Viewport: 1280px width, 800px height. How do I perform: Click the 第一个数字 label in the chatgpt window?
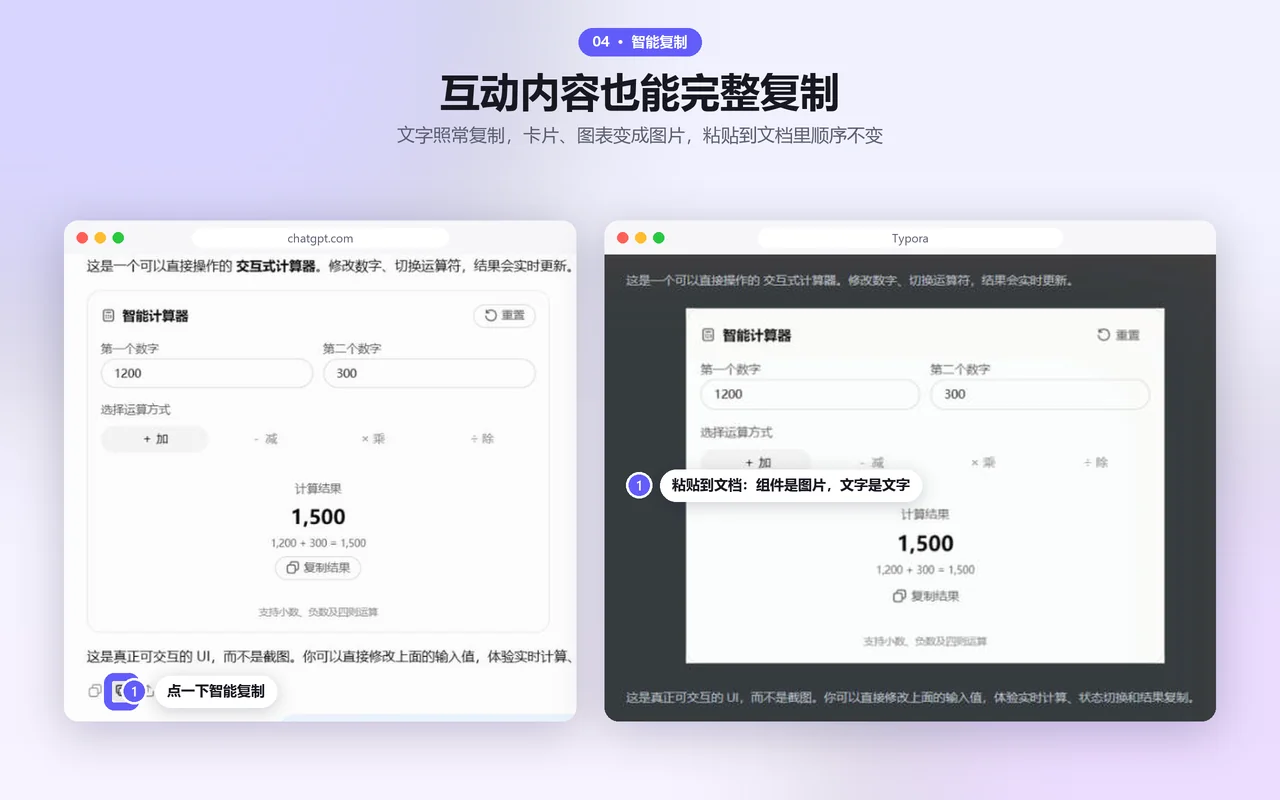pos(130,349)
